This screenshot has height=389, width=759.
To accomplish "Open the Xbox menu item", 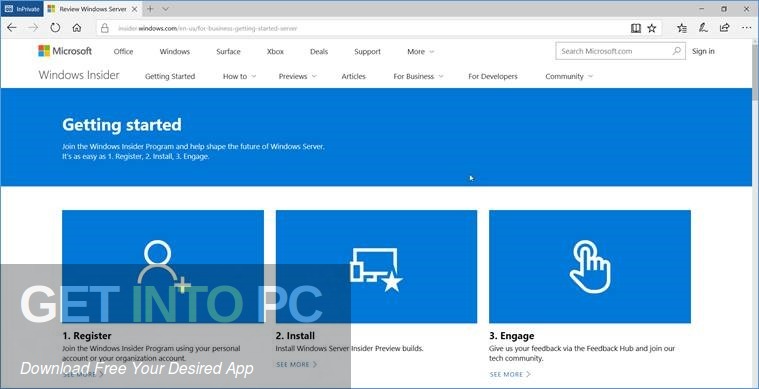I will coord(275,51).
